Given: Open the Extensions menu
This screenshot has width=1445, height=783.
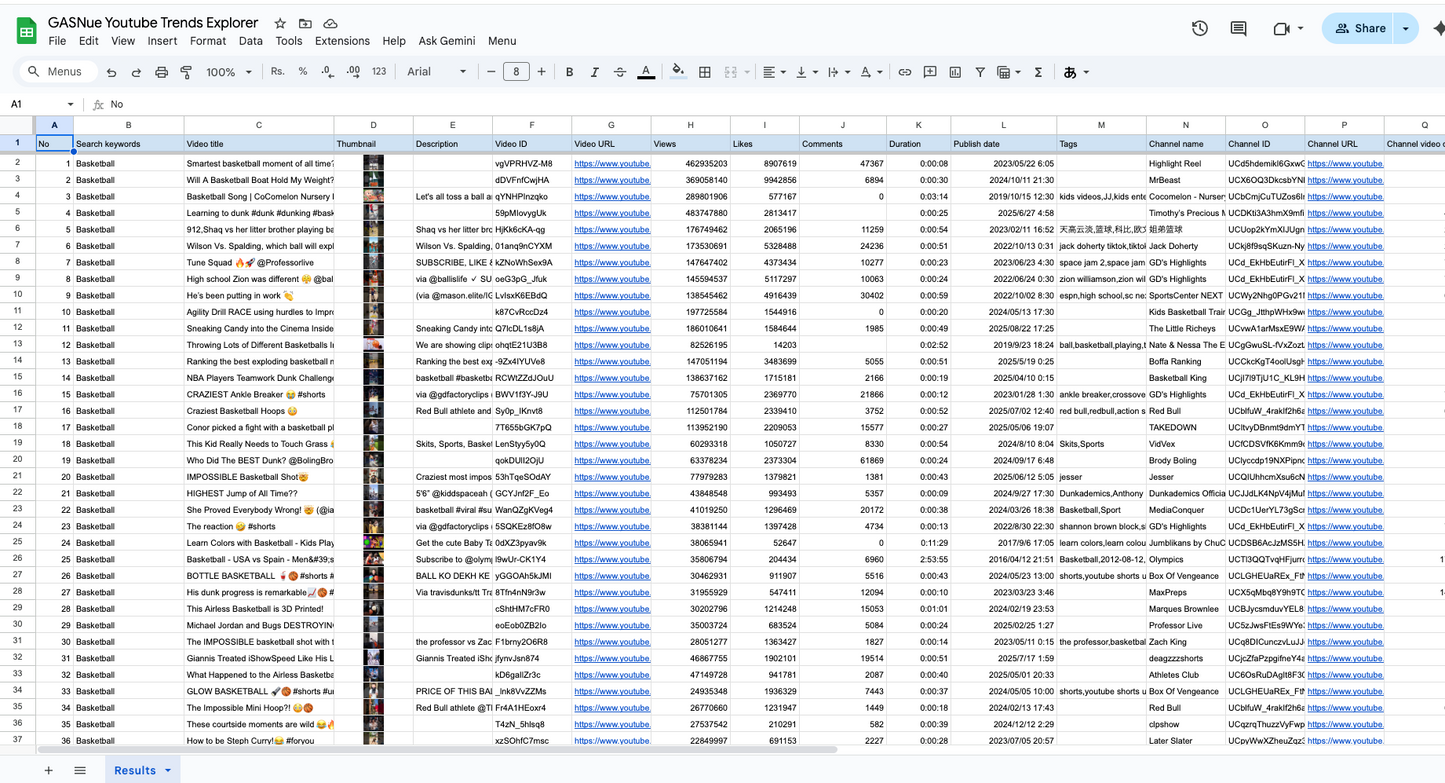Looking at the screenshot, I should (342, 41).
